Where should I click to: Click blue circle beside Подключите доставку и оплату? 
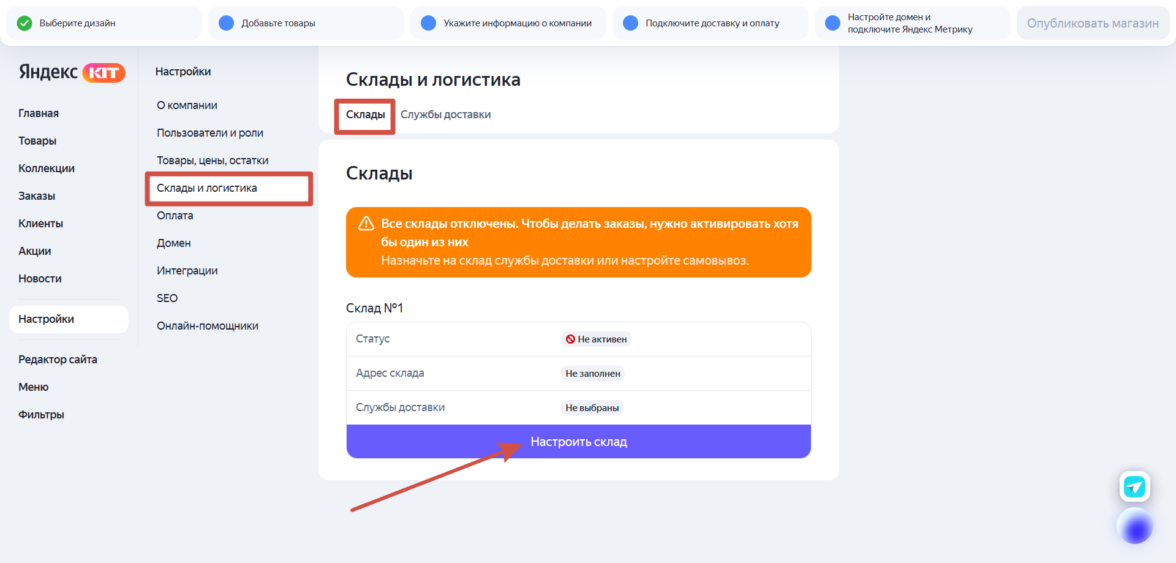(x=631, y=23)
